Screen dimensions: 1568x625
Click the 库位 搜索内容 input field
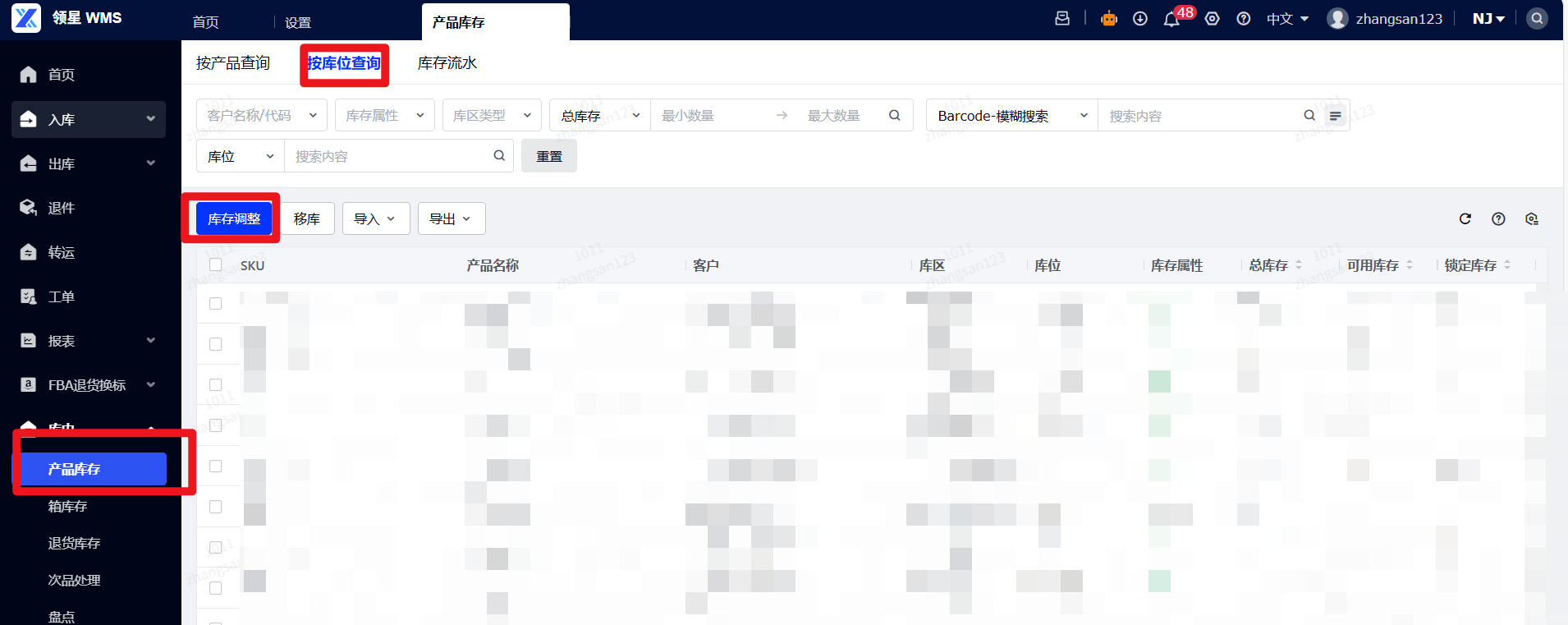coord(387,155)
